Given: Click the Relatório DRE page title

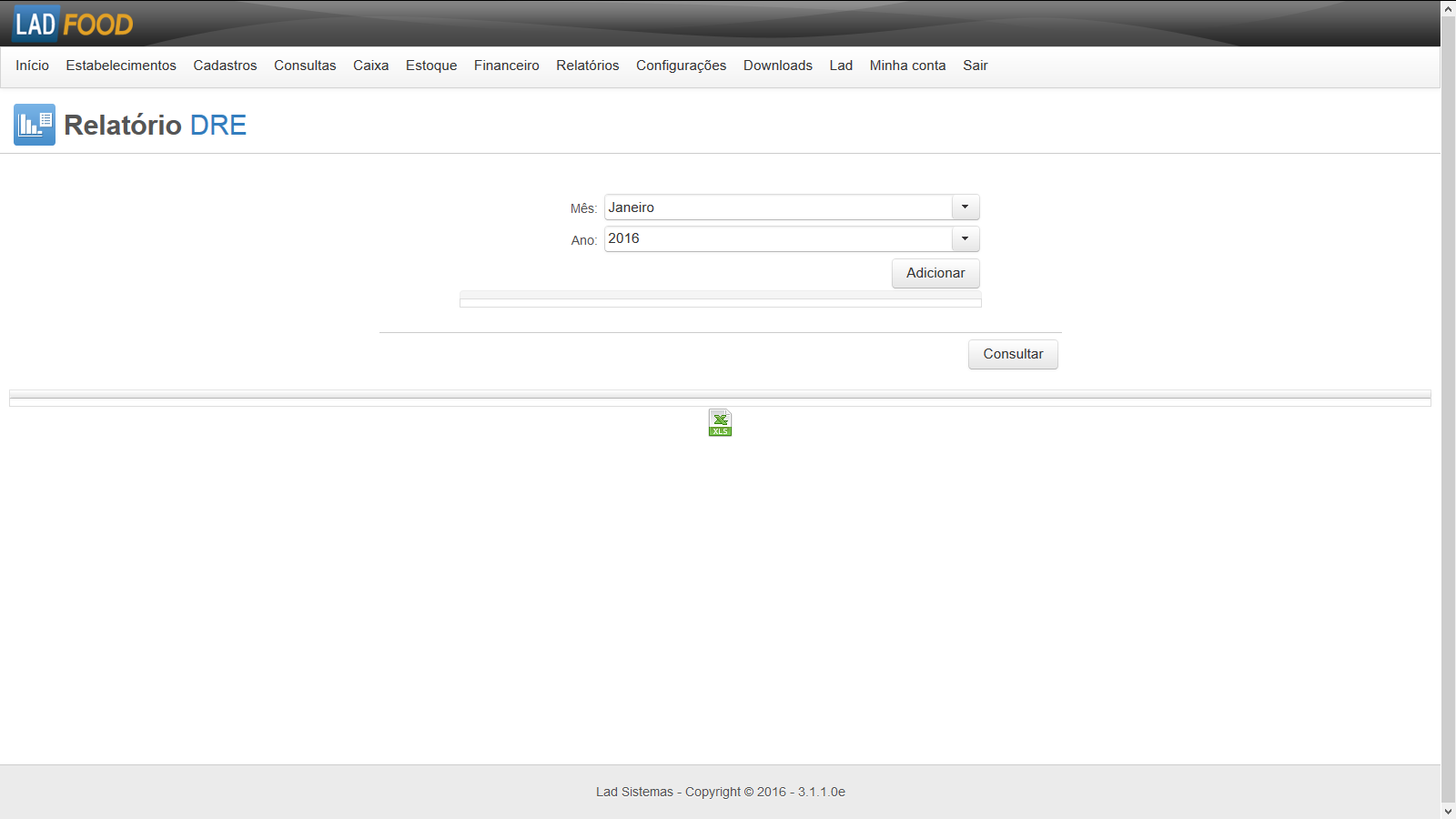Looking at the screenshot, I should pos(156,125).
